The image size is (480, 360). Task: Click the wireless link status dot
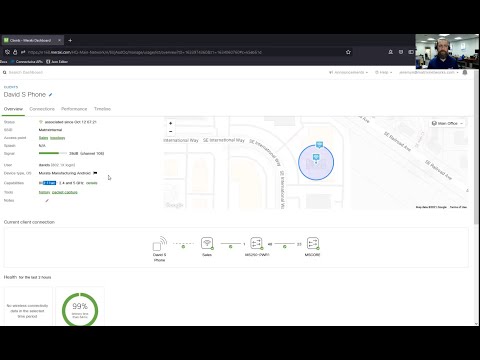183,247
